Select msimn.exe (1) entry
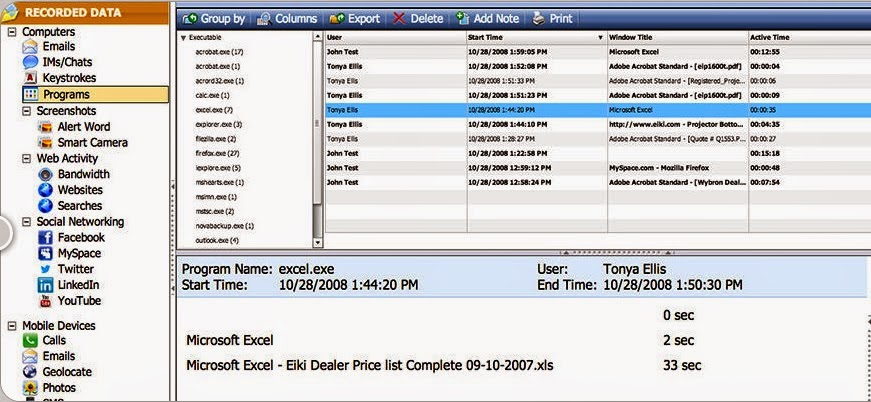Image resolution: width=871 pixels, height=402 pixels. (x=216, y=197)
